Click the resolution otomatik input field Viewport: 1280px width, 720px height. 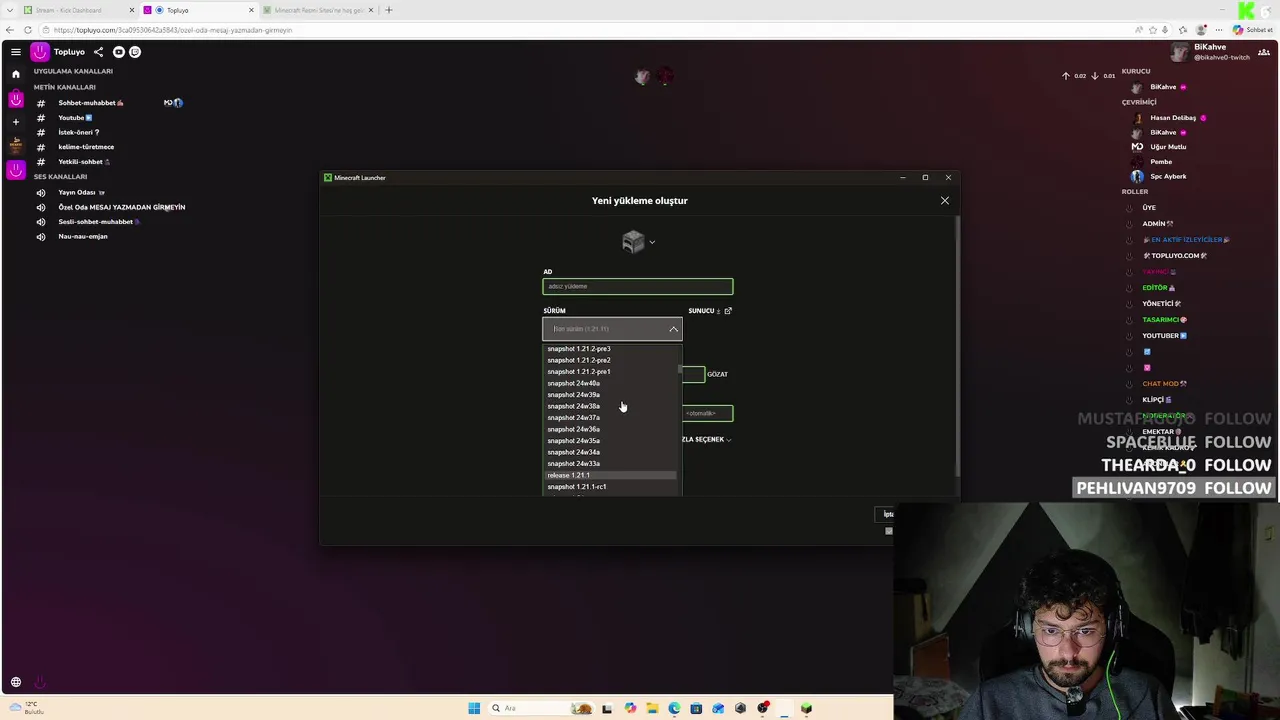tap(708, 413)
